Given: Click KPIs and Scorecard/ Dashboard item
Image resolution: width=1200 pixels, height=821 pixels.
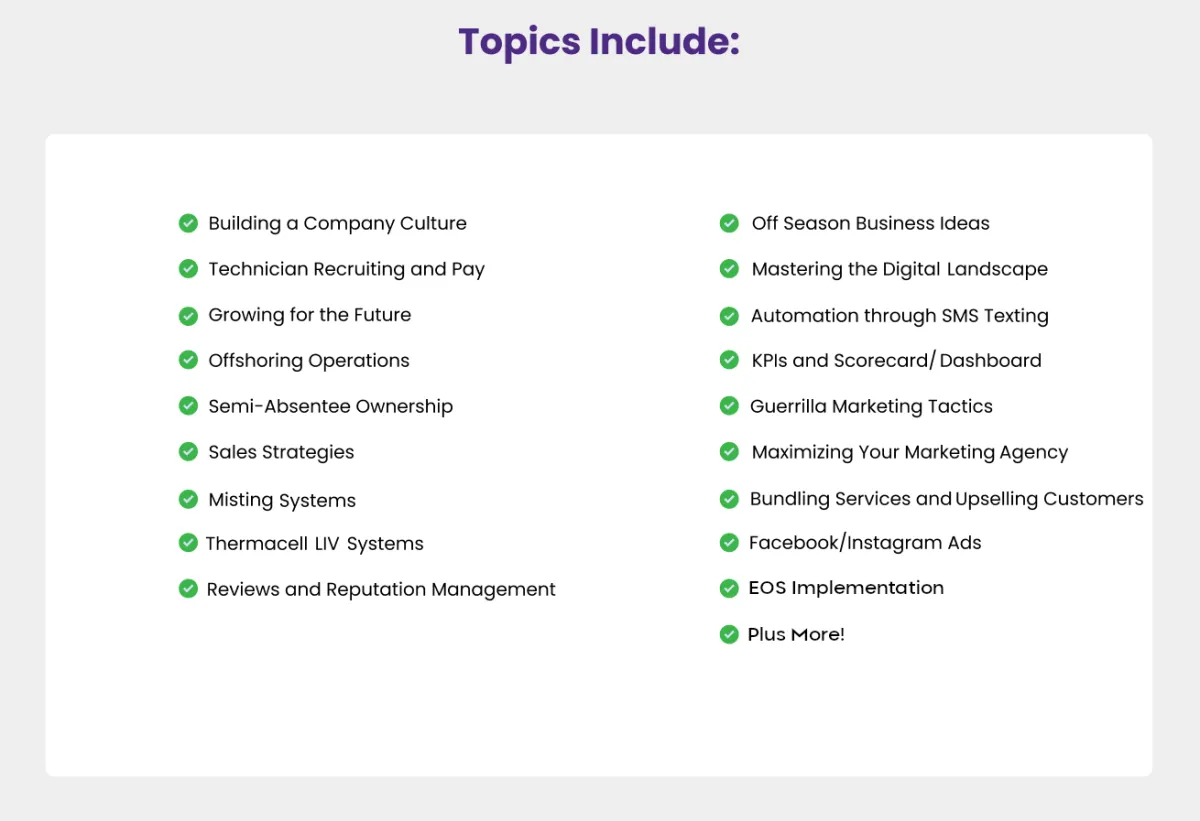Looking at the screenshot, I should pos(897,360).
